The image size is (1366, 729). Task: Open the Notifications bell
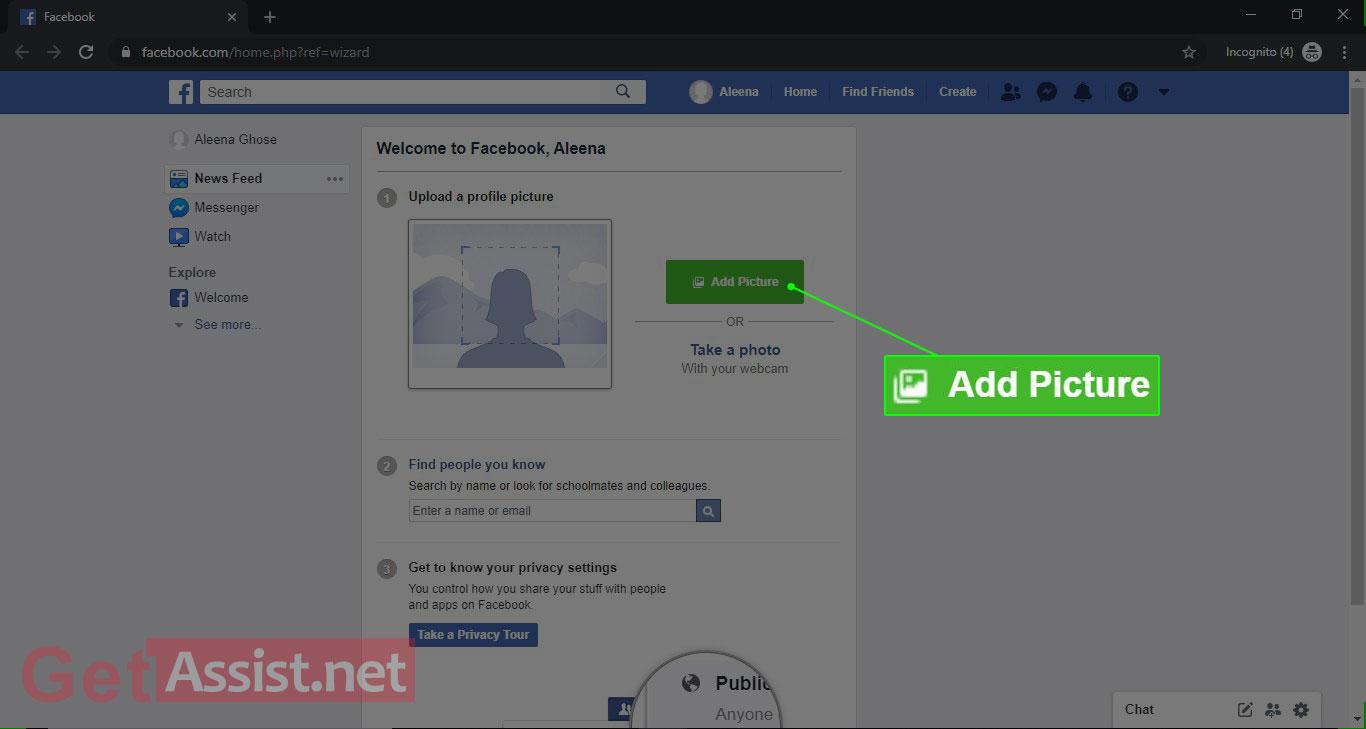click(x=1083, y=92)
